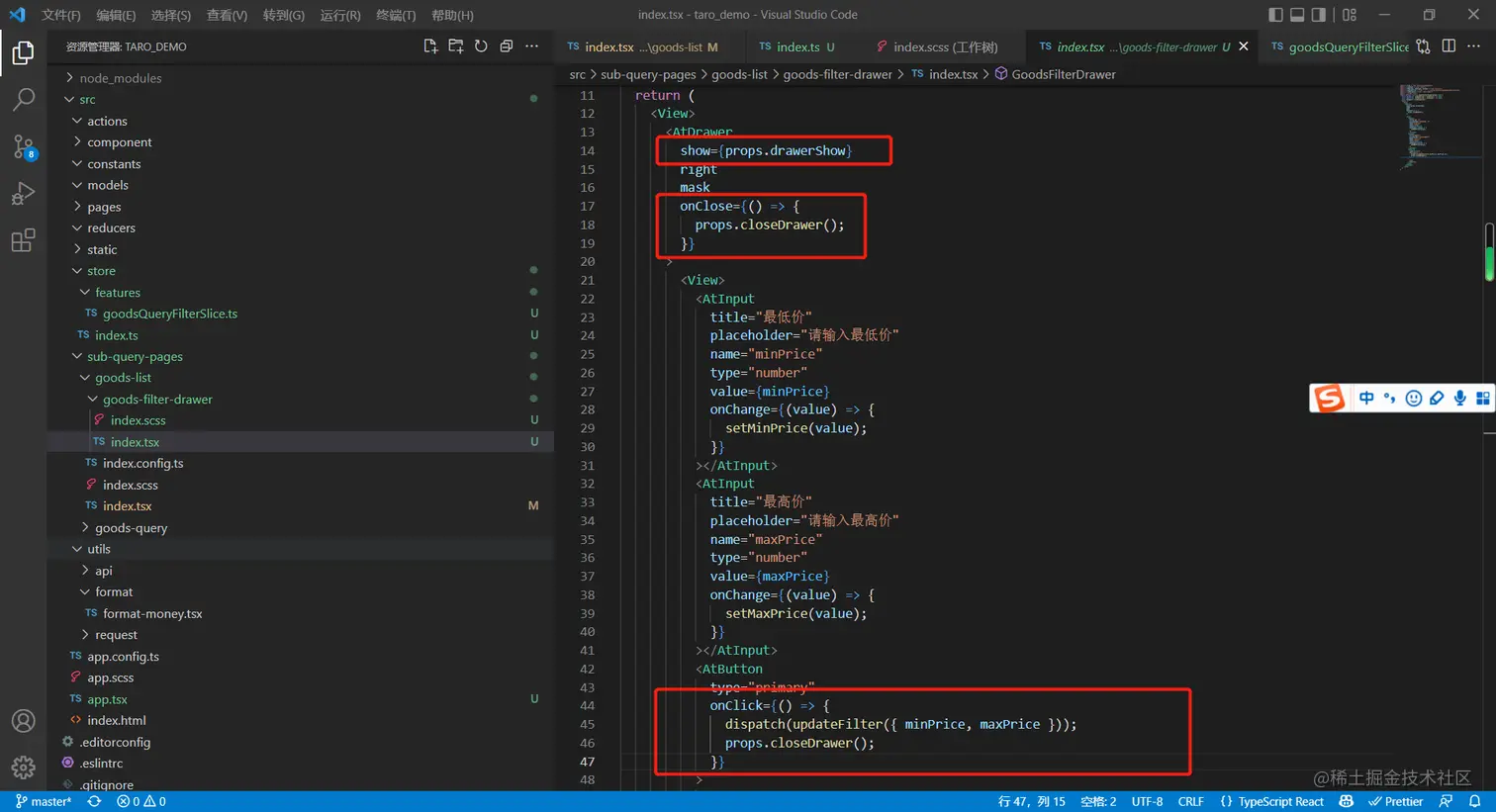Open changes compare icon in editor toolbar

click(x=1423, y=46)
